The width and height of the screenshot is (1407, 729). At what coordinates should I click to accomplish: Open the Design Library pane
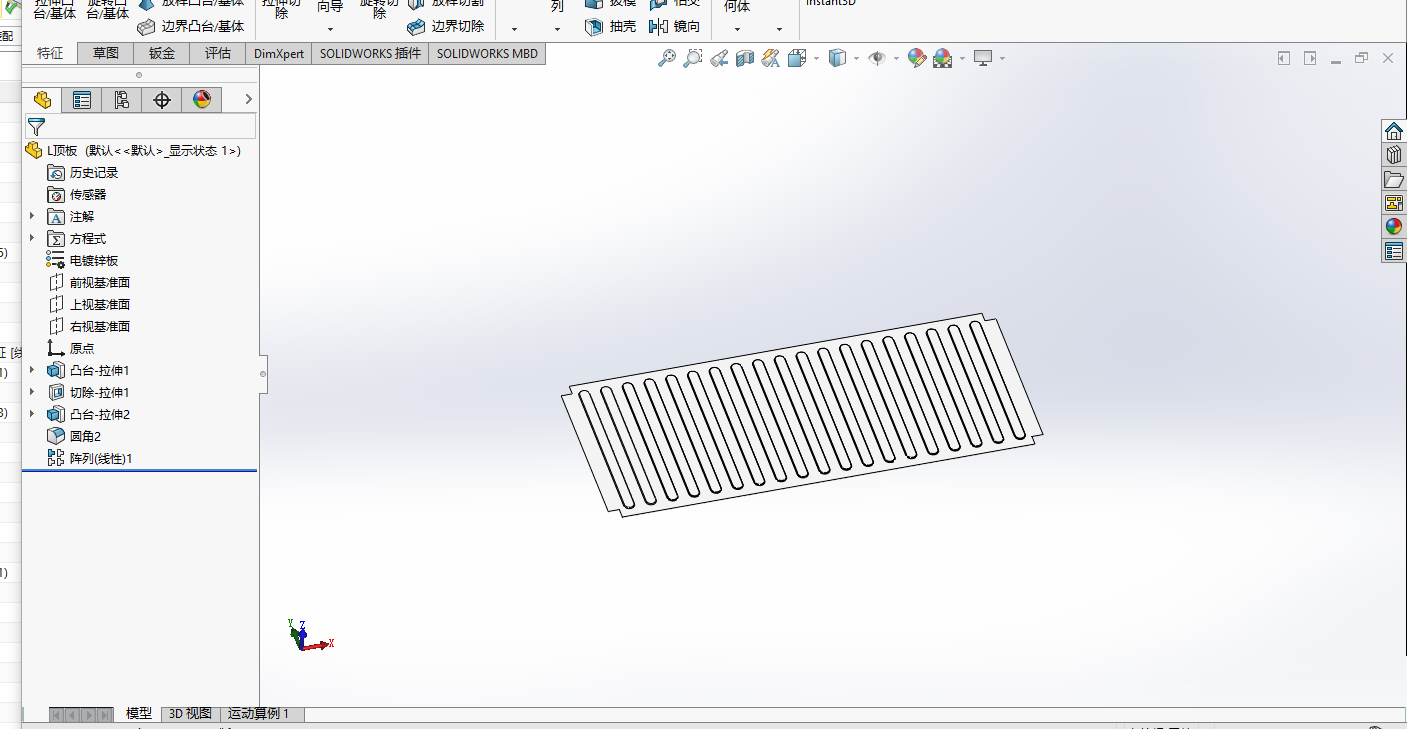1394,155
